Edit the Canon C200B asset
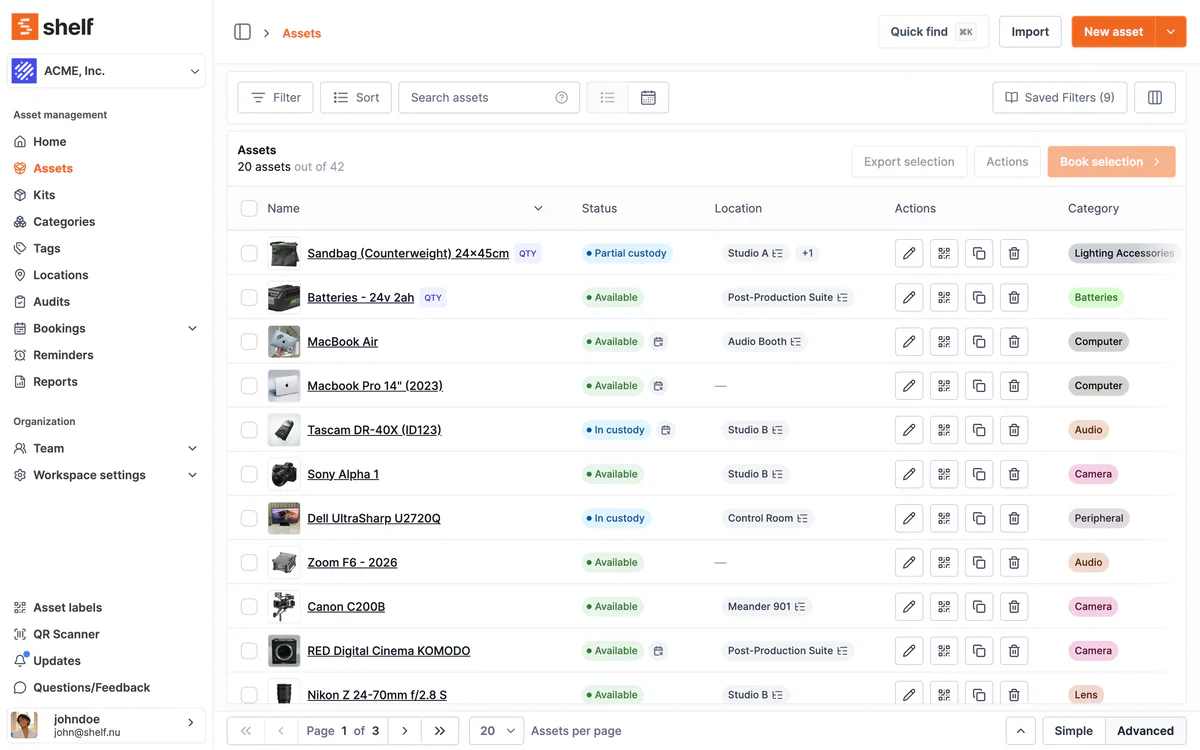Screen dimensions: 1200x750 coord(909,606)
